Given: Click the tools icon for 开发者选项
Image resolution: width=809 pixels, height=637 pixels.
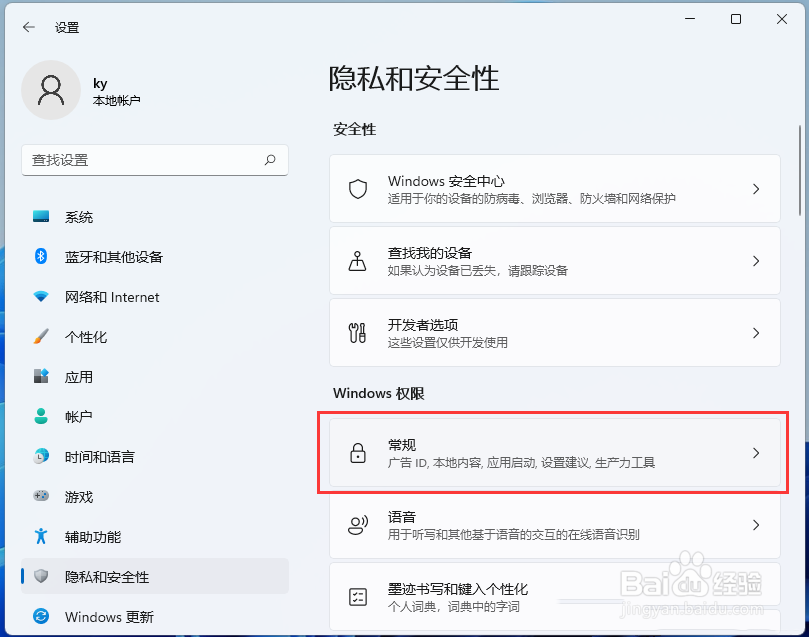Looking at the screenshot, I should tap(358, 333).
